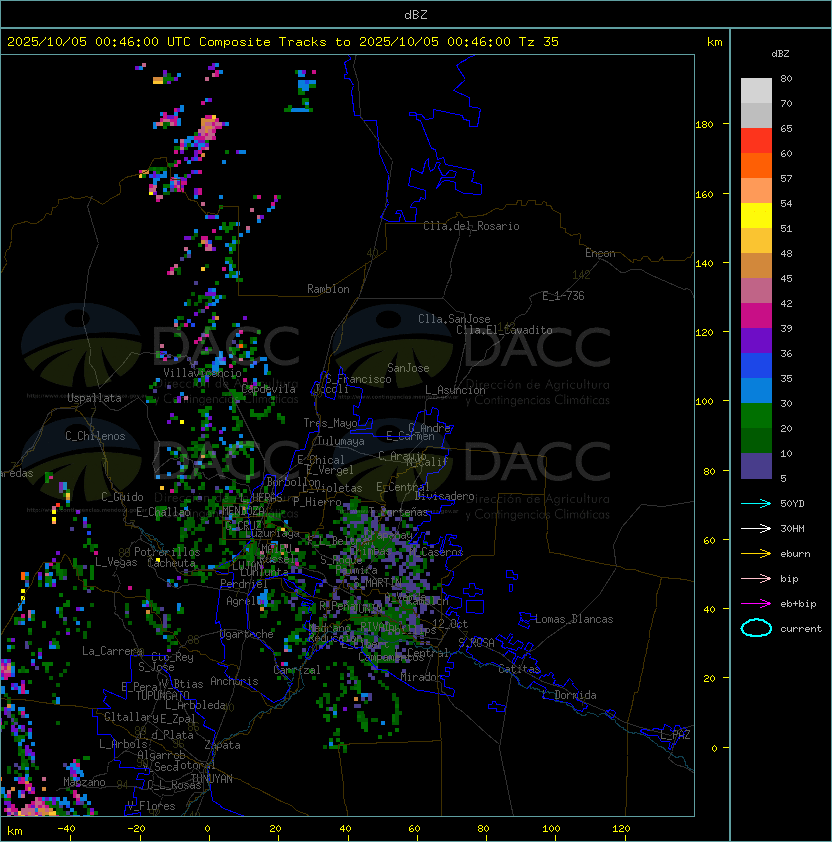Click the 'C_Guido' map label
The height and width of the screenshot is (842, 832).
pos(122,497)
